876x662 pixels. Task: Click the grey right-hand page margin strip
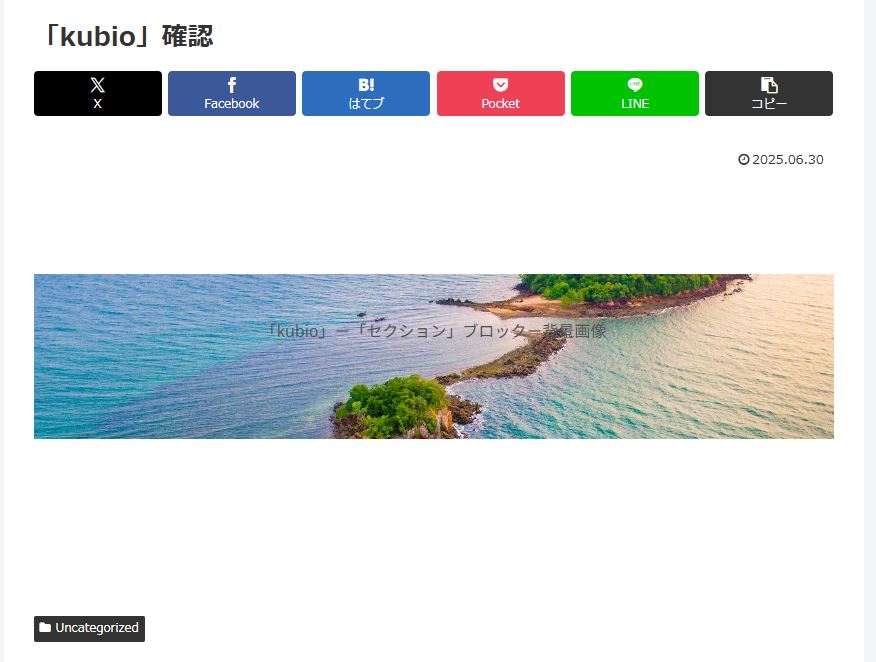[870, 331]
